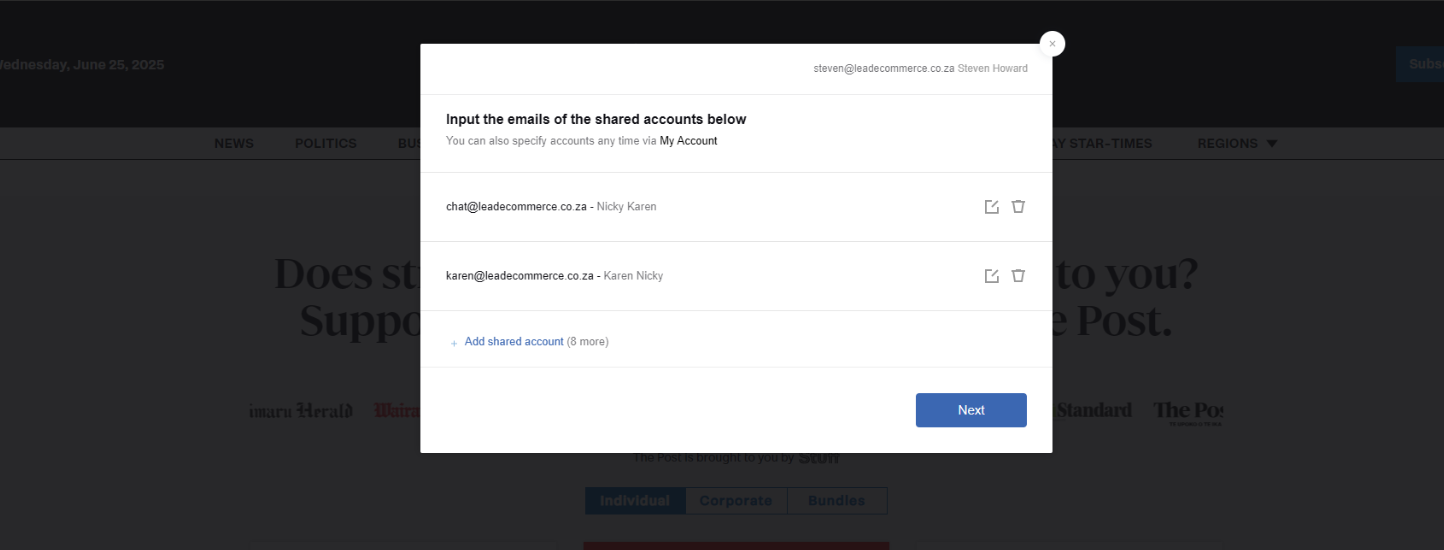Viewport: 1444px width, 550px height.
Task: Go to the News section
Action: [x=234, y=144]
